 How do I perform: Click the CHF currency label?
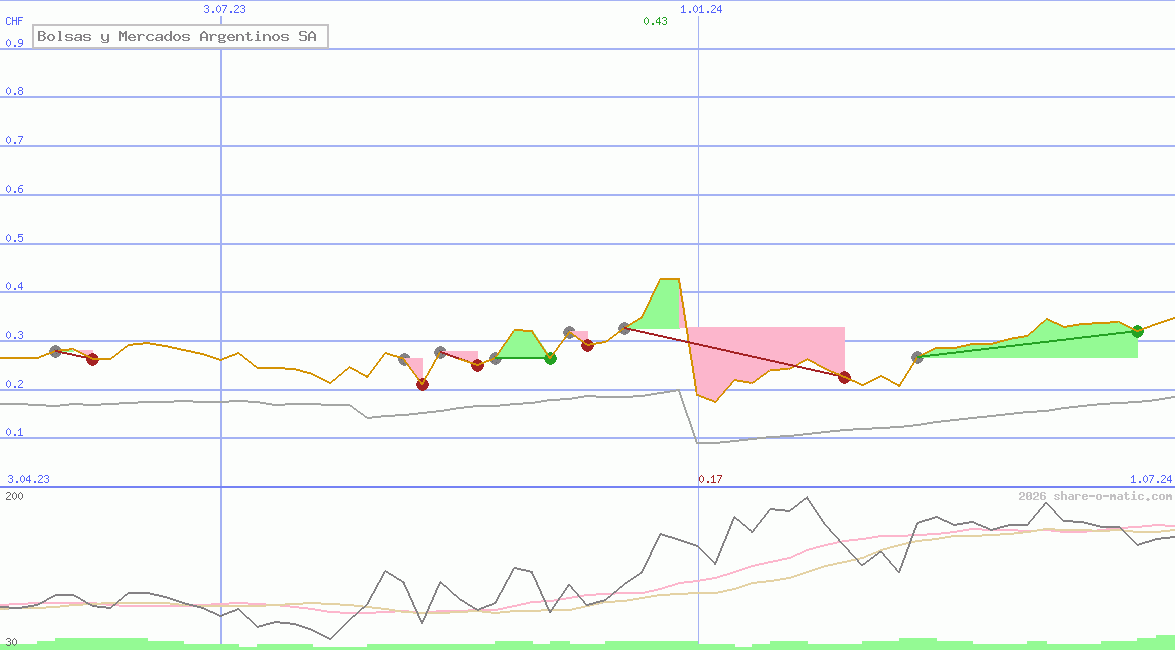tap(14, 20)
